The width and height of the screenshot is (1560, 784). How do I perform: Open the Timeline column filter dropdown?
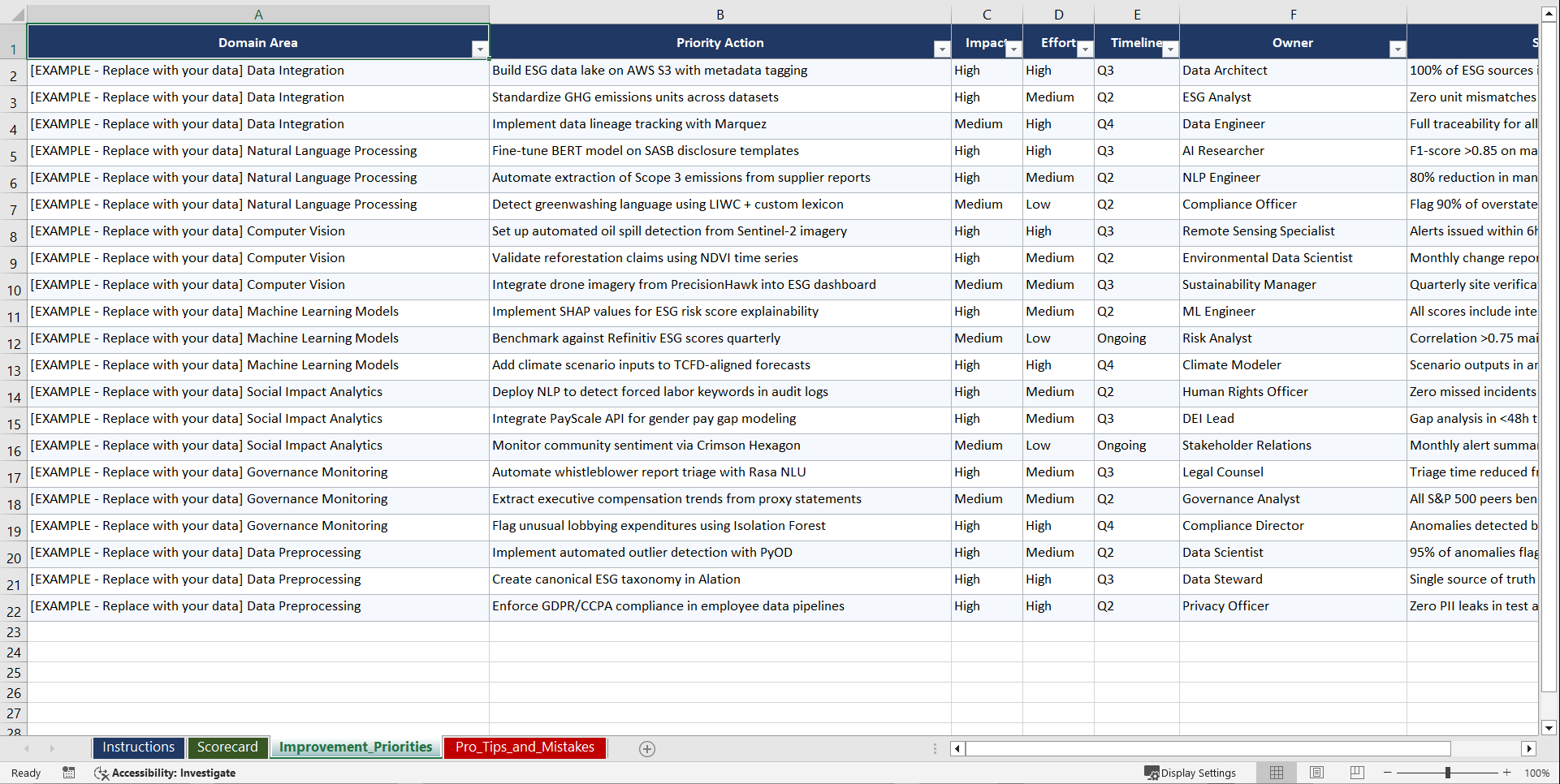point(1170,50)
